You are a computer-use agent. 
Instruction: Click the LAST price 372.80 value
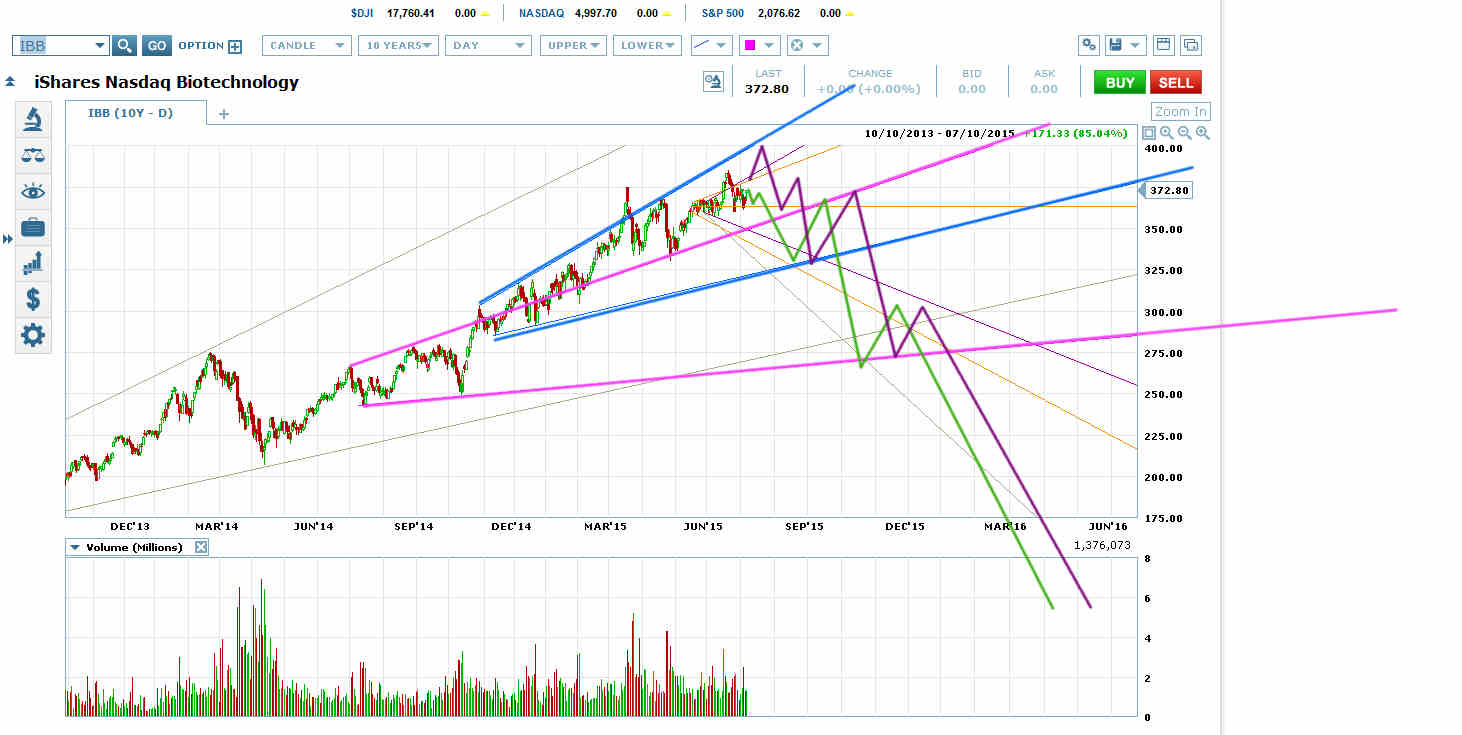[x=767, y=89]
